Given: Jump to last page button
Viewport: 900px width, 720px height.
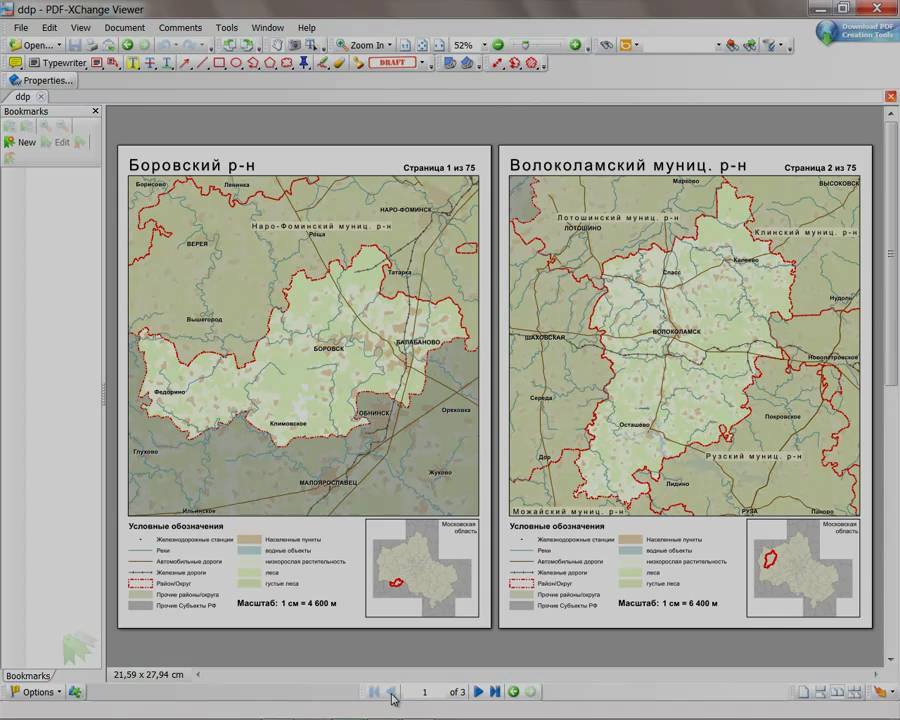Looking at the screenshot, I should click(495, 692).
